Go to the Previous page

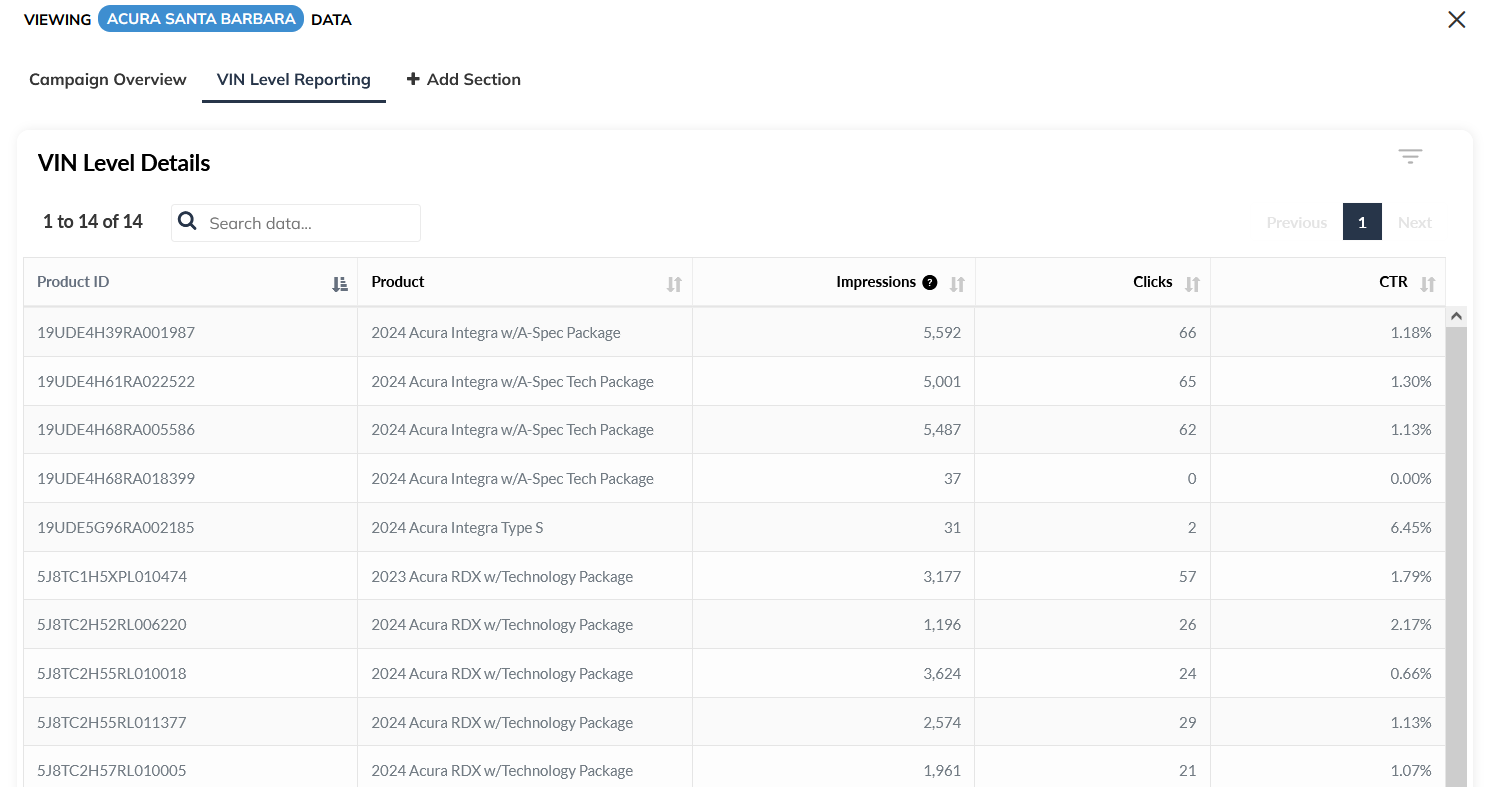(1296, 223)
